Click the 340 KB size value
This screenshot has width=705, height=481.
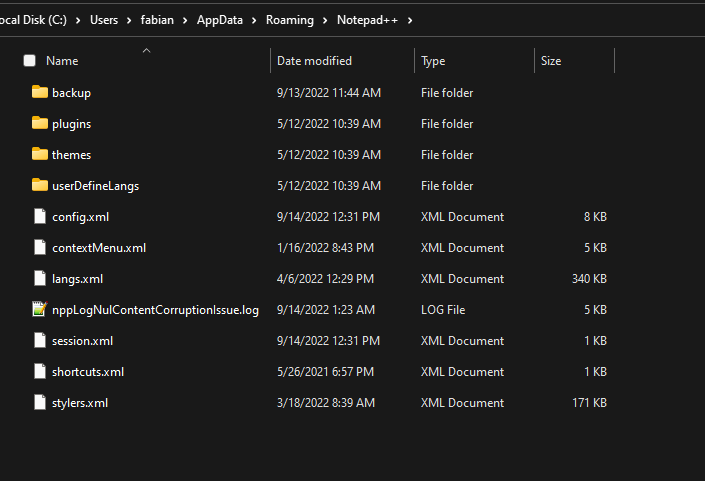pyautogui.click(x=589, y=279)
